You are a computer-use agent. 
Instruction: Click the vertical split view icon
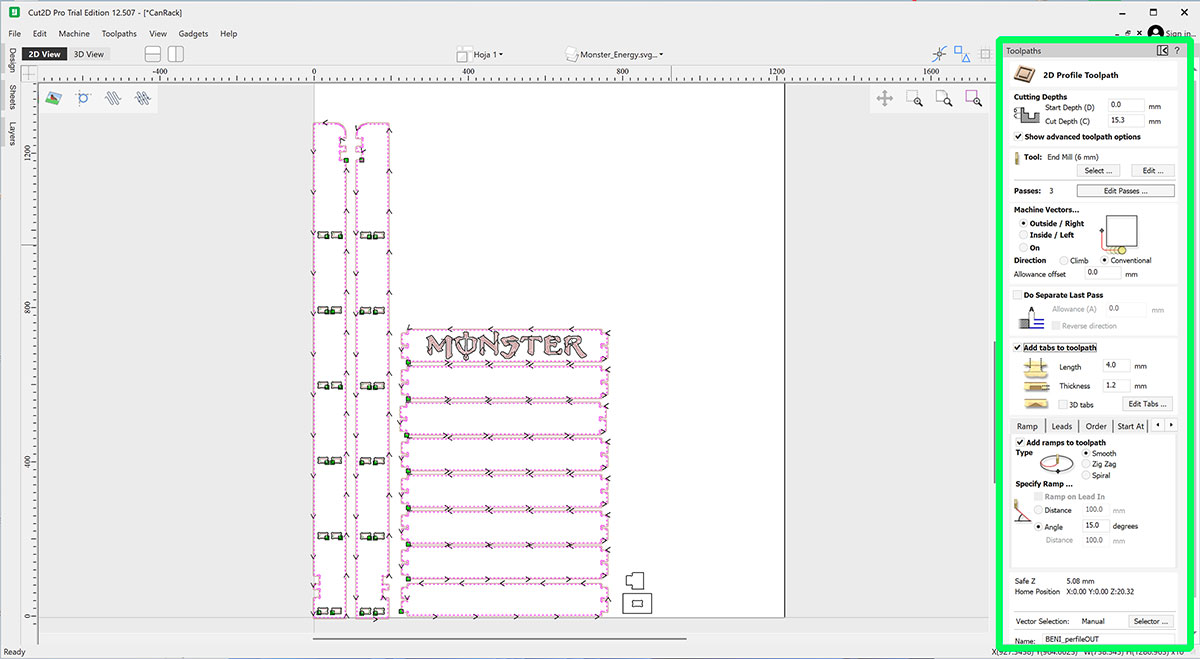click(175, 54)
